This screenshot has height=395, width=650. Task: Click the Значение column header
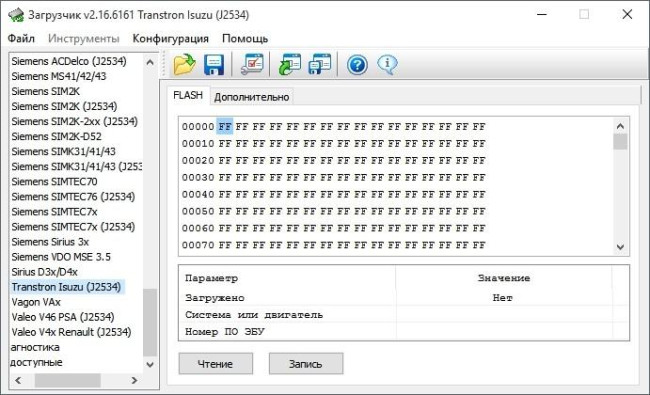point(504,278)
